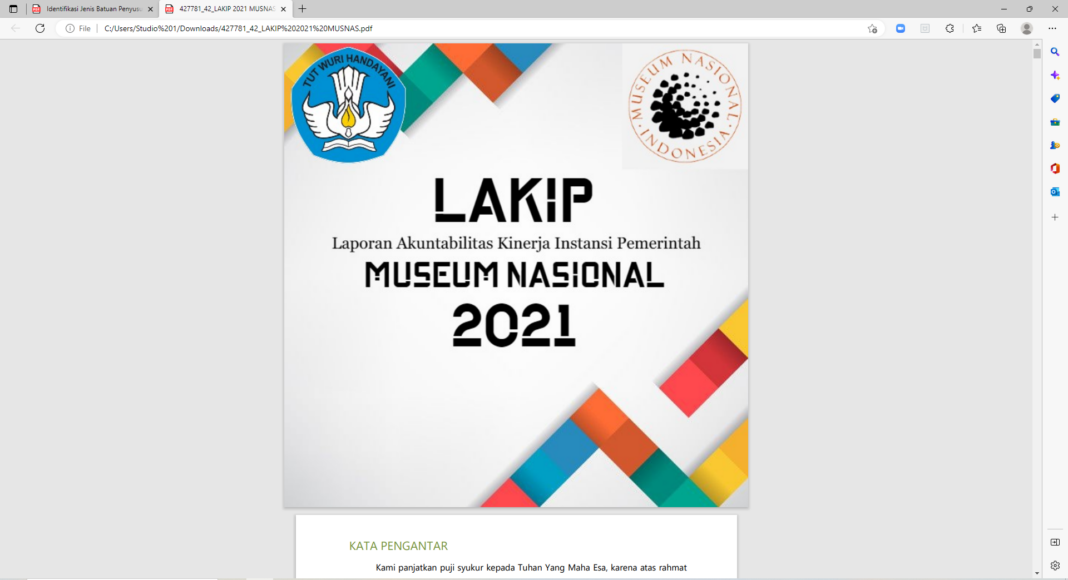The height and width of the screenshot is (580, 1068).
Task: Open sidebar Search
Action: (x=1055, y=52)
